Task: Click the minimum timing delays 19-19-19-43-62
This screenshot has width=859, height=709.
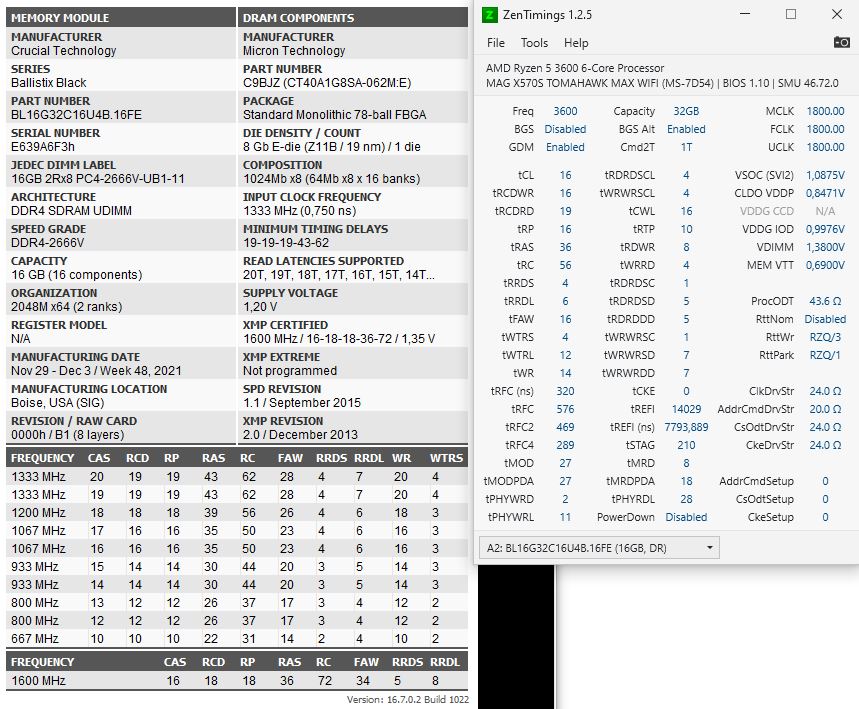Action: click(x=286, y=243)
